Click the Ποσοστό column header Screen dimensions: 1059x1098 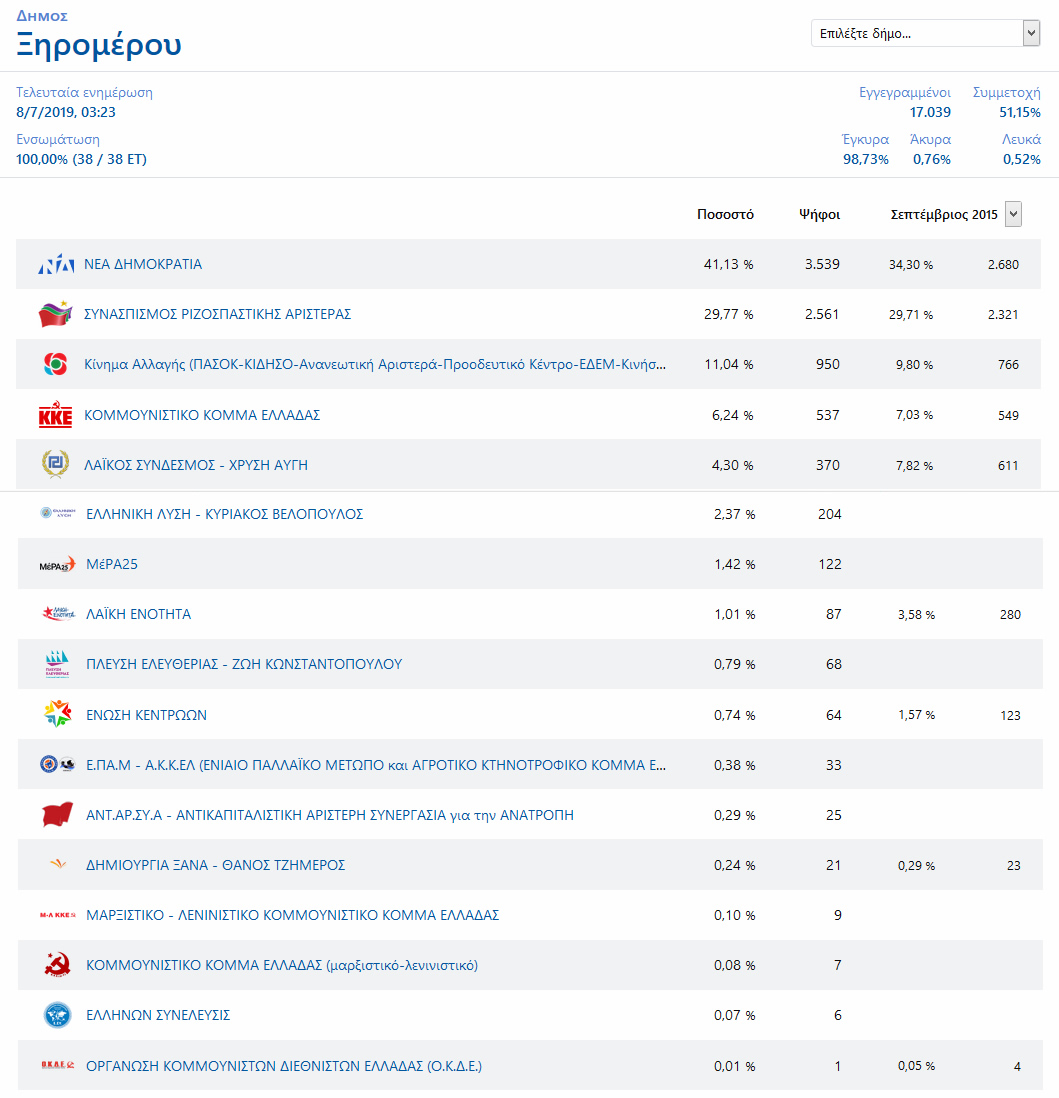[x=725, y=214]
